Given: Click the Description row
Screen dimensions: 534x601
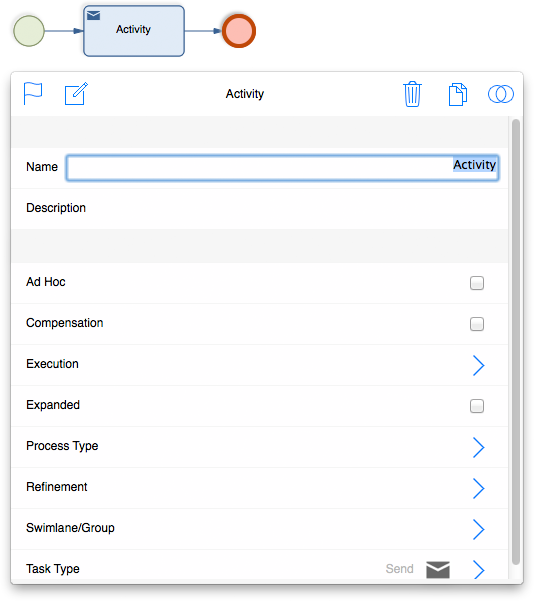Looking at the screenshot, I should point(260,208).
